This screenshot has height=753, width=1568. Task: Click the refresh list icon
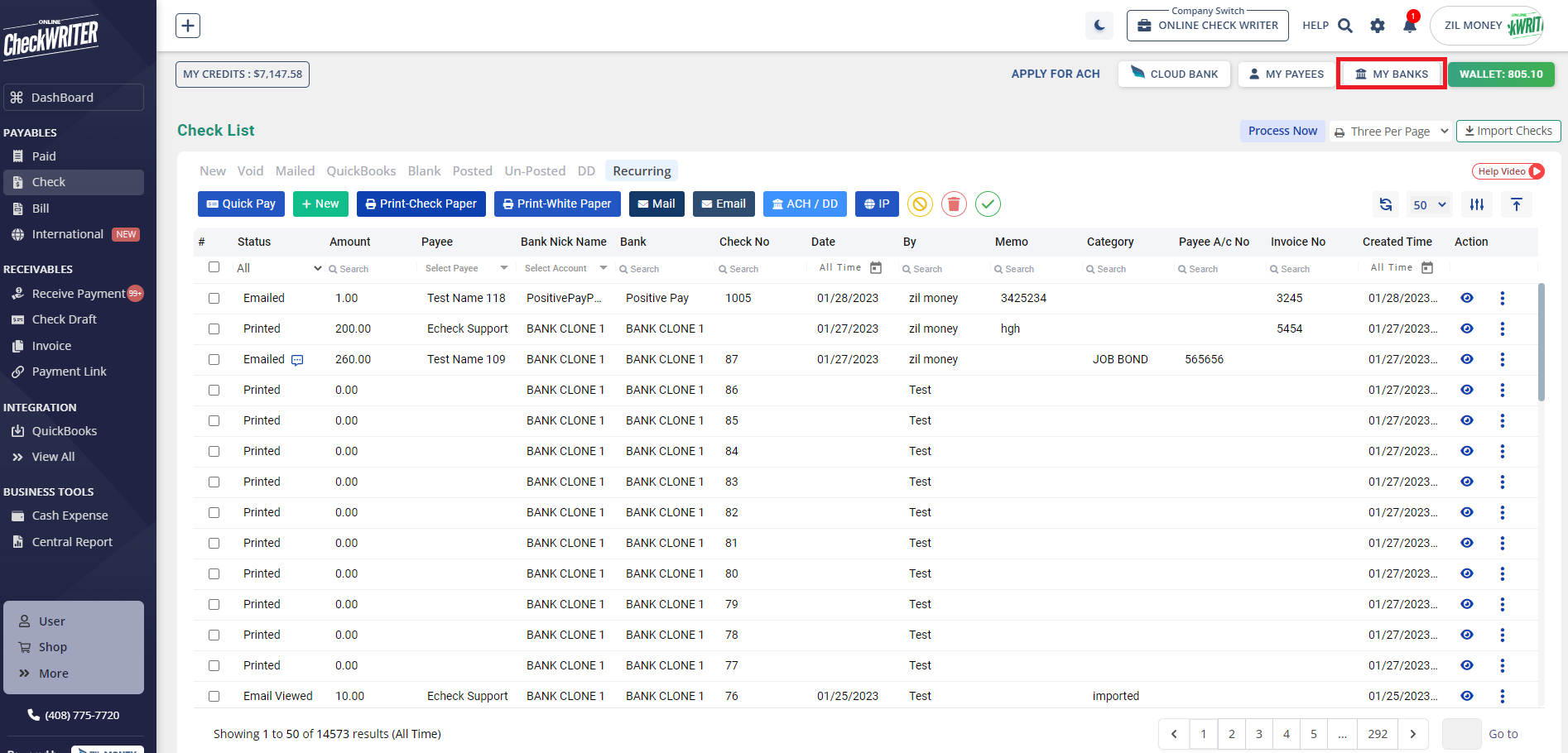click(1386, 204)
